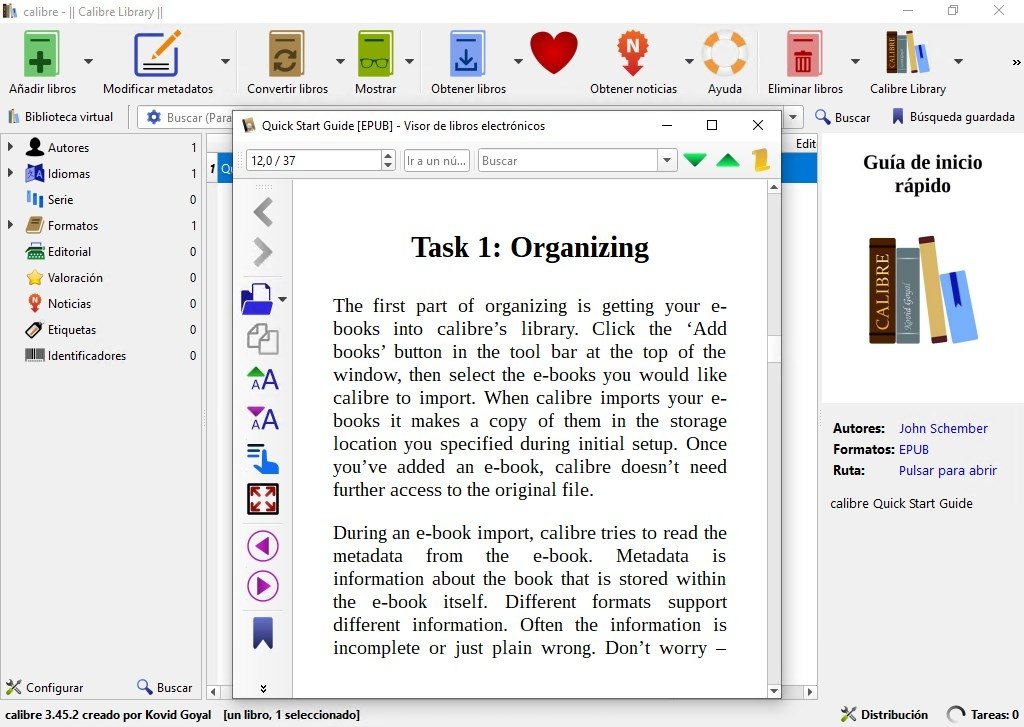Find previous match with green up arrow
Image resolution: width=1024 pixels, height=727 pixels.
click(728, 160)
